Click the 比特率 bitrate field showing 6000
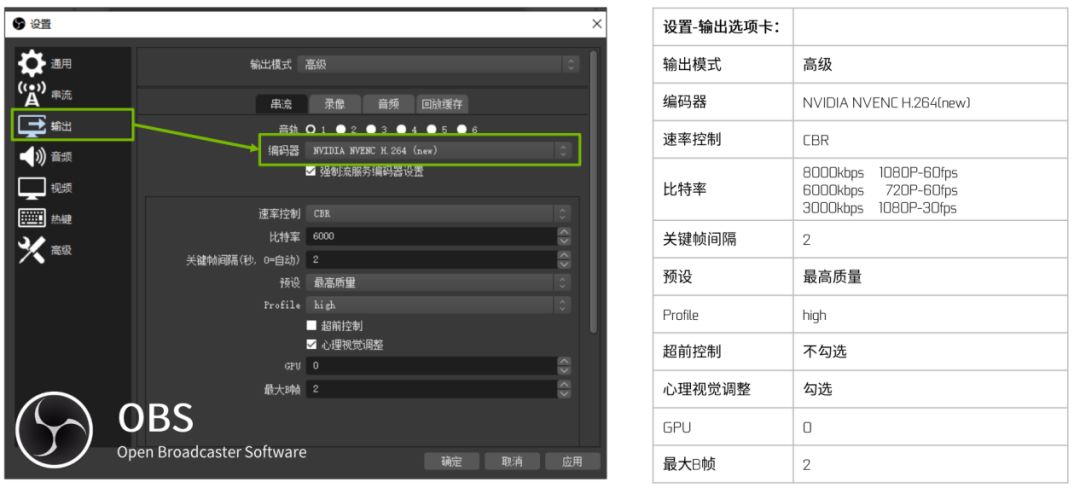This screenshot has height=494, width=1080. pos(431,236)
